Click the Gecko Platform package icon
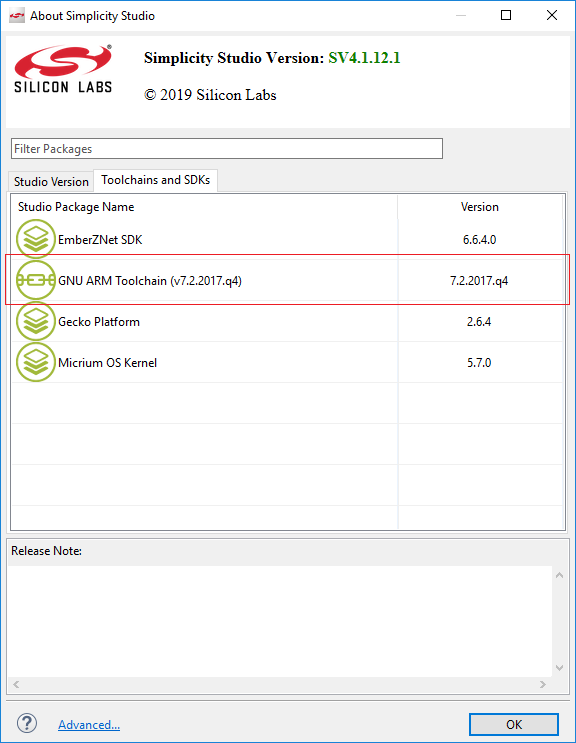The width and height of the screenshot is (576, 743). [x=36, y=322]
